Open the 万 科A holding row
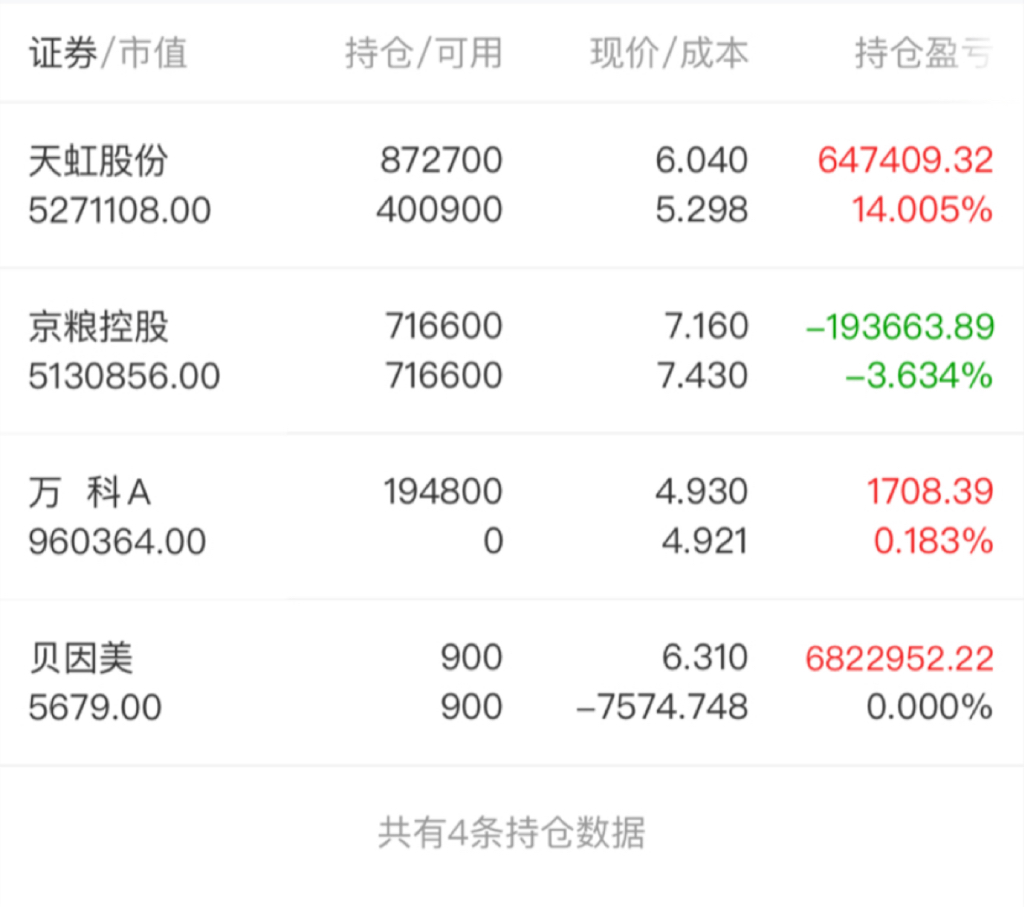Viewport: 1024px width, 907px height. pos(512,517)
